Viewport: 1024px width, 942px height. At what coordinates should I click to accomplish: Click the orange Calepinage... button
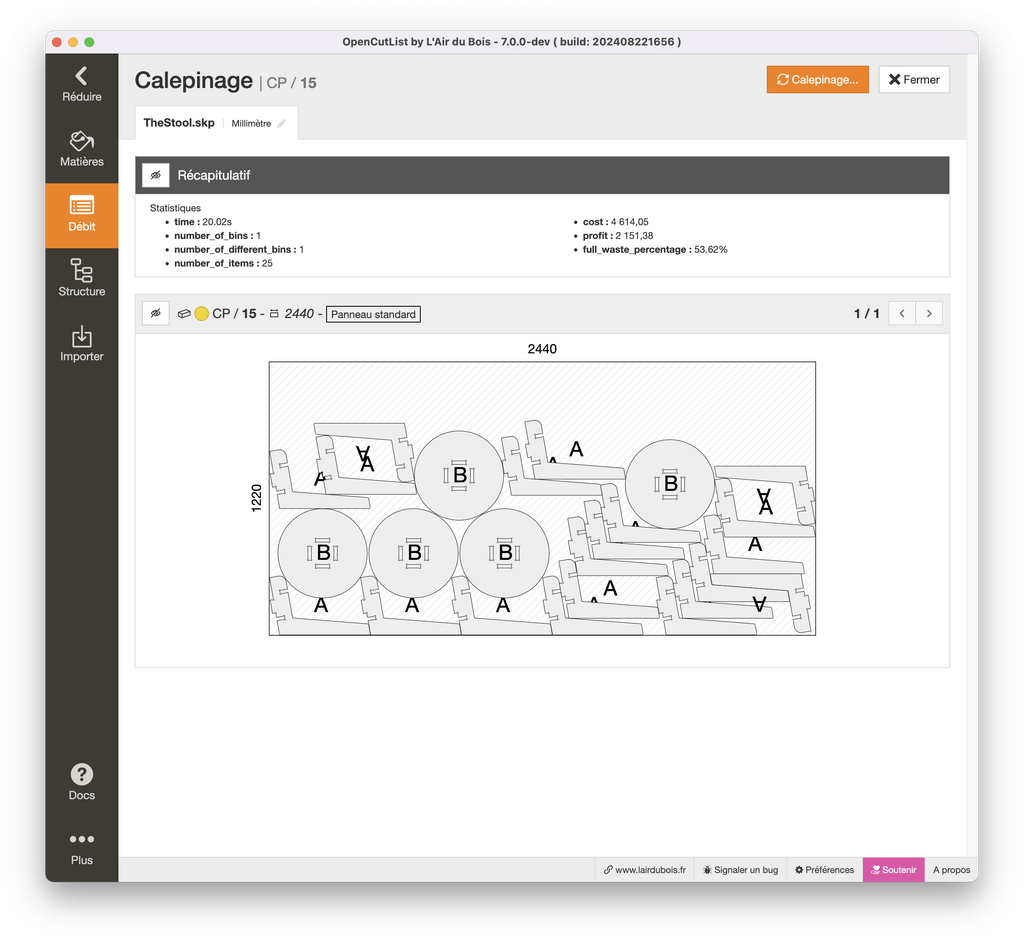click(x=817, y=80)
